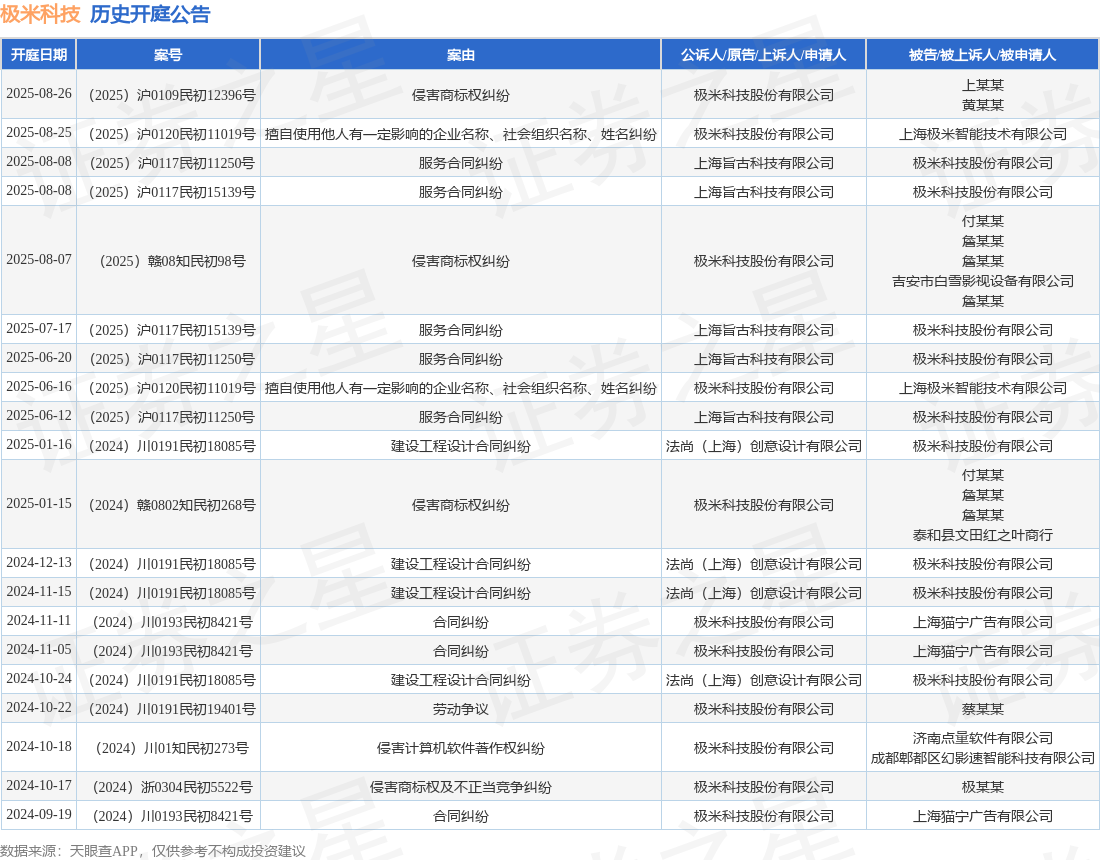Click 合同纠纷 in the 2024-11-05 row
This screenshot has width=1100, height=860.
click(461, 651)
